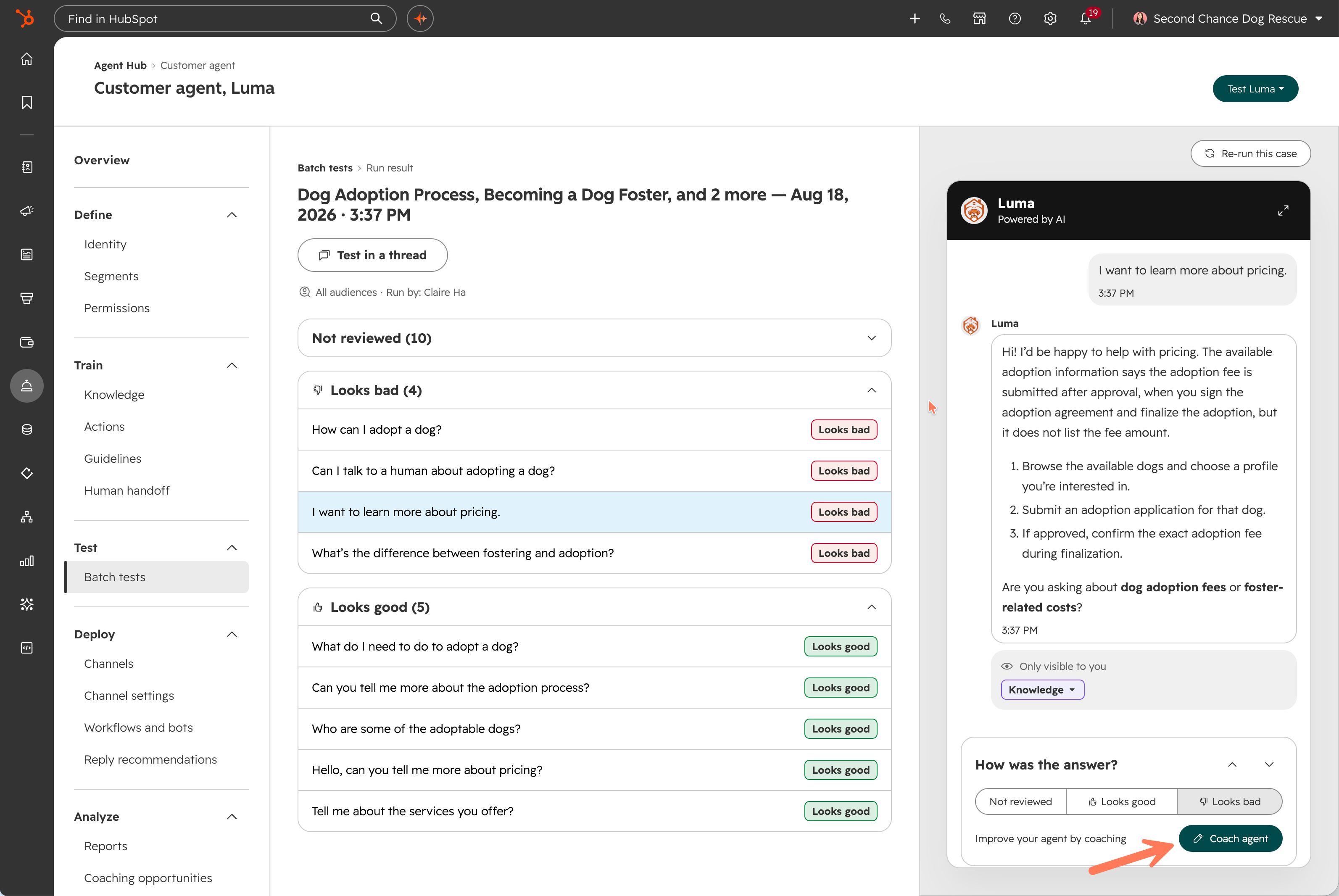
Task: Collapse the Looks good (5) section
Action: 594,607
